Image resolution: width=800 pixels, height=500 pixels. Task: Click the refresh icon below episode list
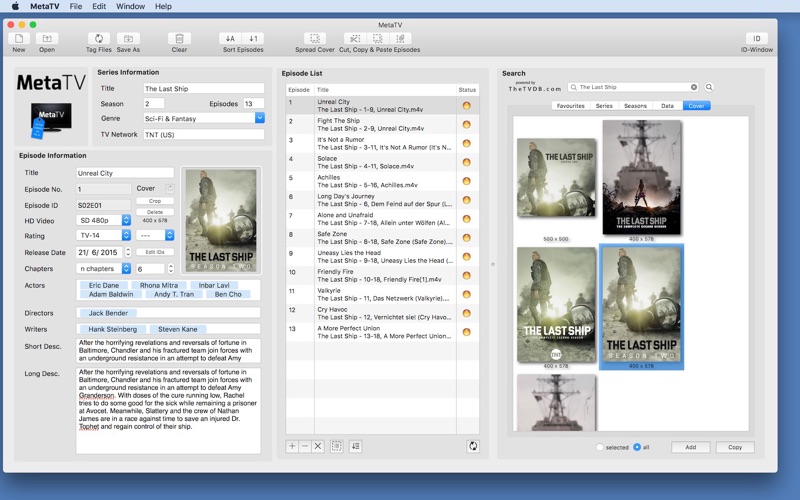tap(471, 446)
